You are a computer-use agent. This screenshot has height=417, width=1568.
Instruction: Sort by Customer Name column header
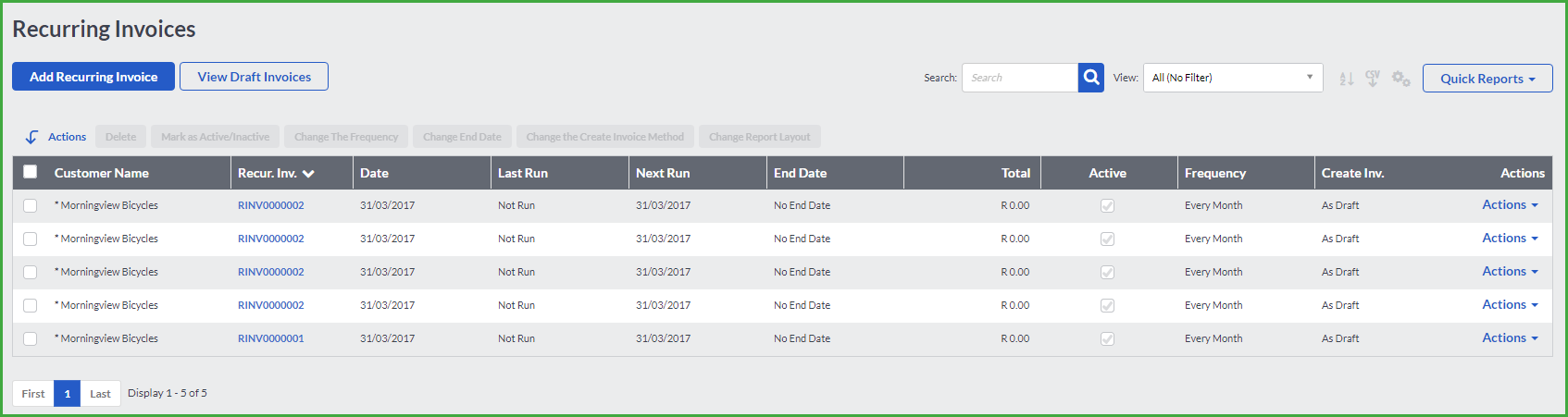click(102, 173)
